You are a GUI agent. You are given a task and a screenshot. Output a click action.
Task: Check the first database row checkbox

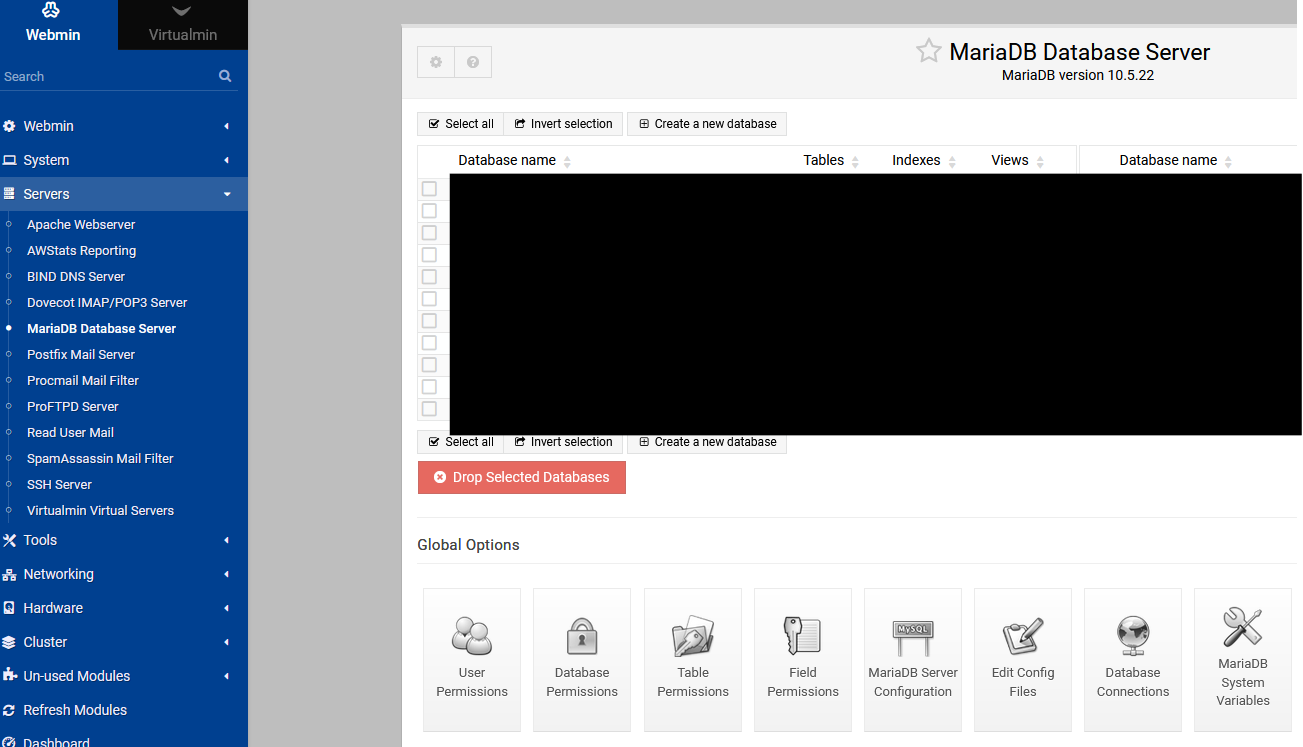[429, 189]
